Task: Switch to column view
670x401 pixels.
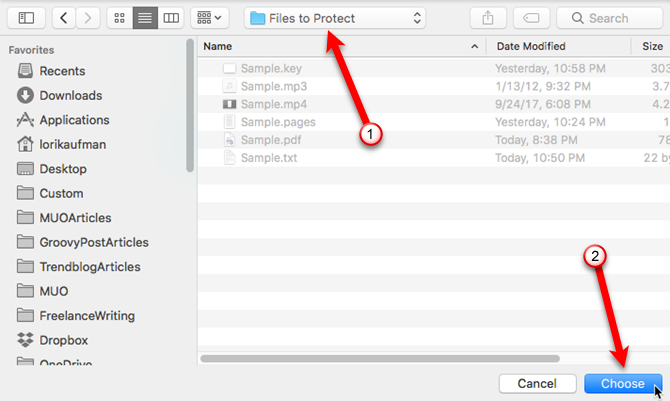Action: click(171, 18)
